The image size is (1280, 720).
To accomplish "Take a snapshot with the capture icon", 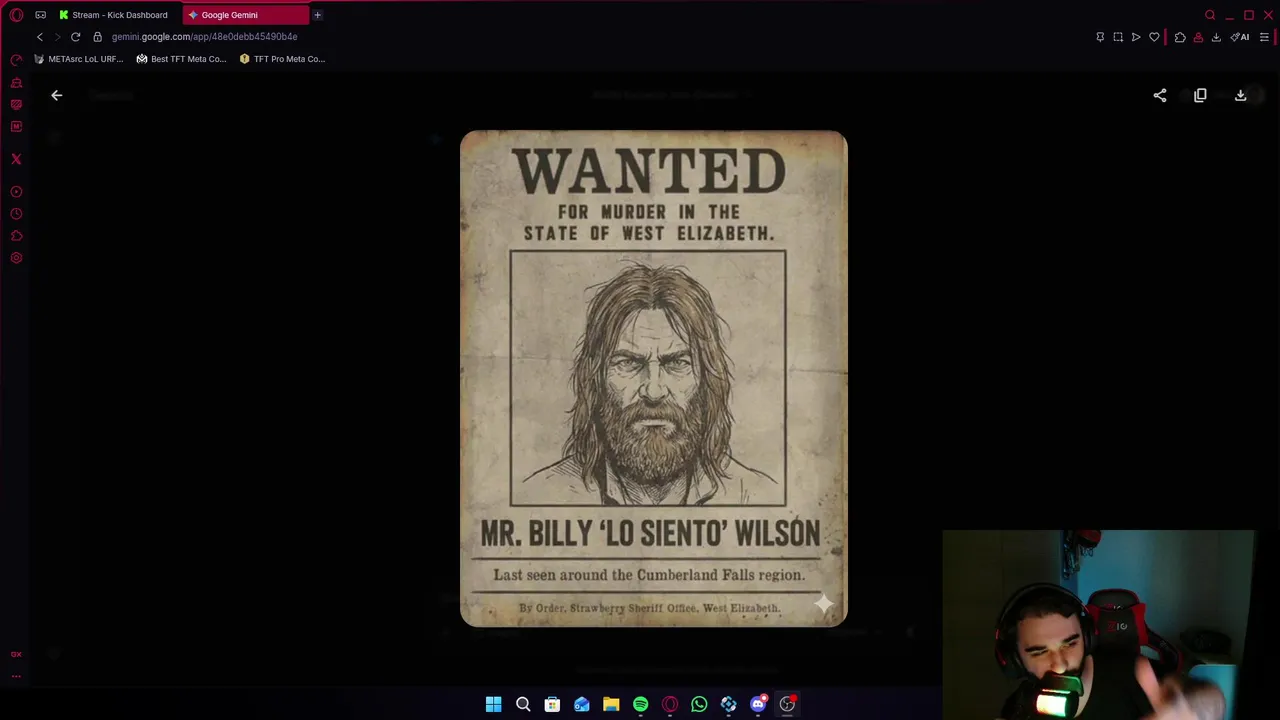I will coord(1118,37).
